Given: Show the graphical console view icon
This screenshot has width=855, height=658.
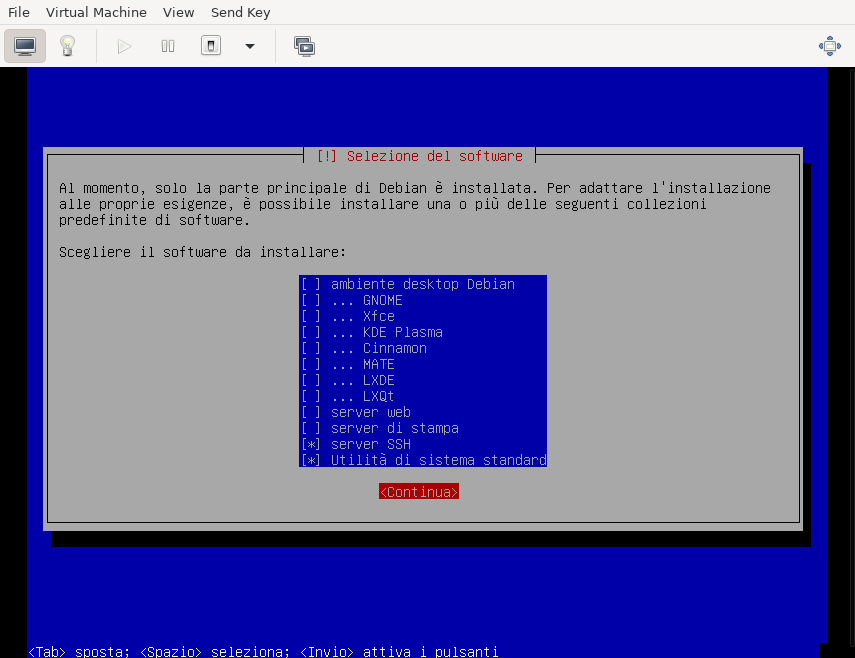Looking at the screenshot, I should coord(25,46).
